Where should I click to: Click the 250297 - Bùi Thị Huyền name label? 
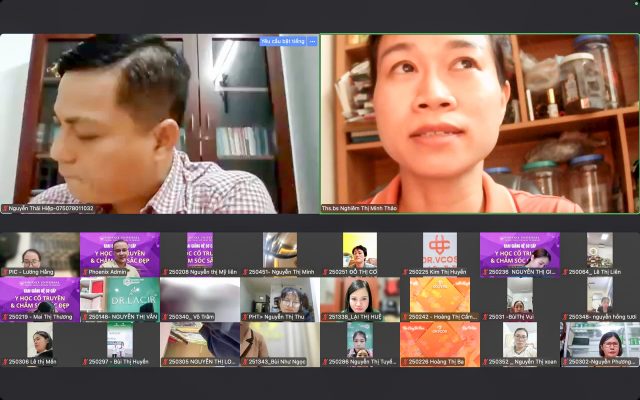tap(119, 362)
